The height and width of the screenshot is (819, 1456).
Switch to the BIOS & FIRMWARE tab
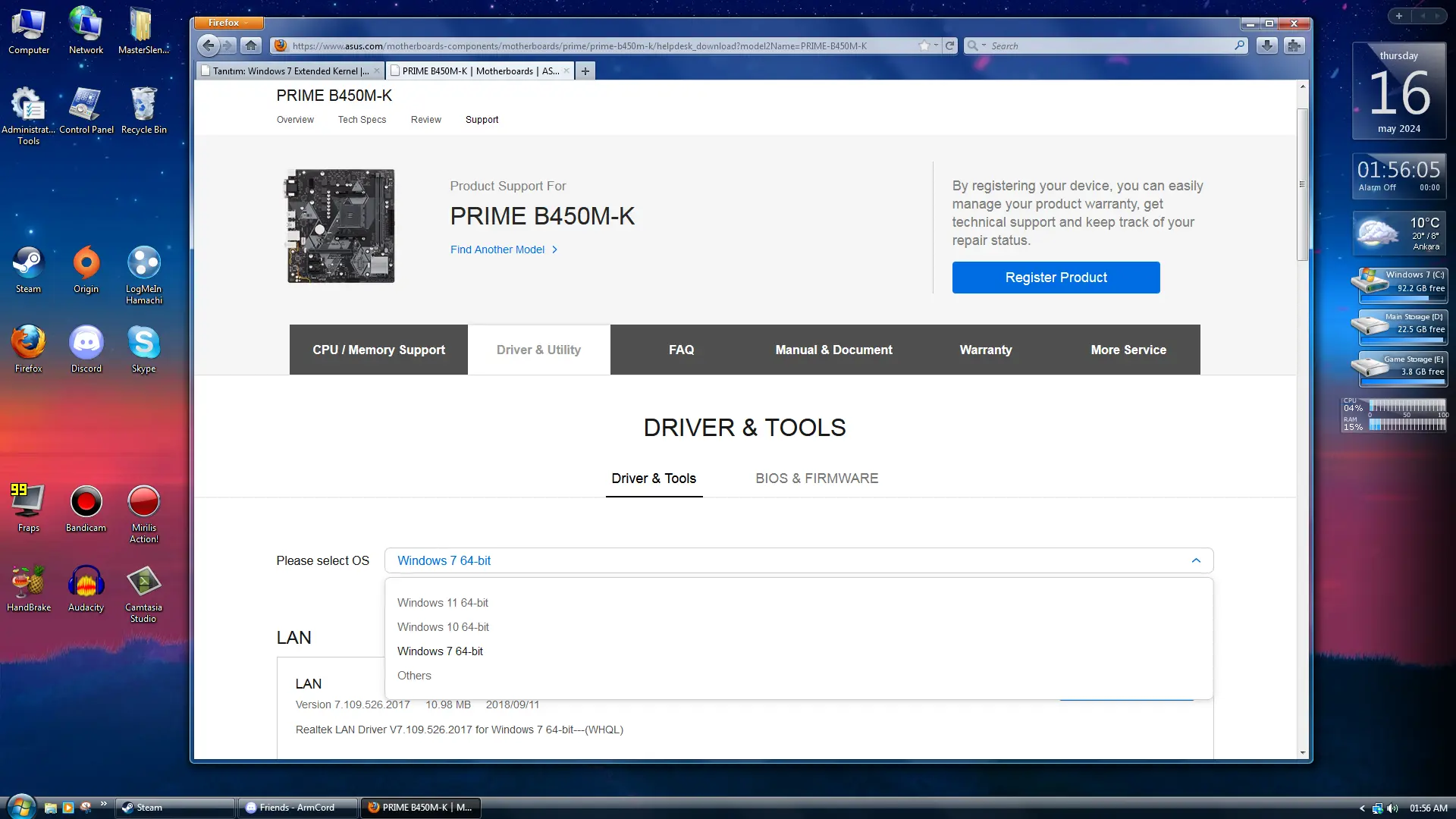pos(817,479)
